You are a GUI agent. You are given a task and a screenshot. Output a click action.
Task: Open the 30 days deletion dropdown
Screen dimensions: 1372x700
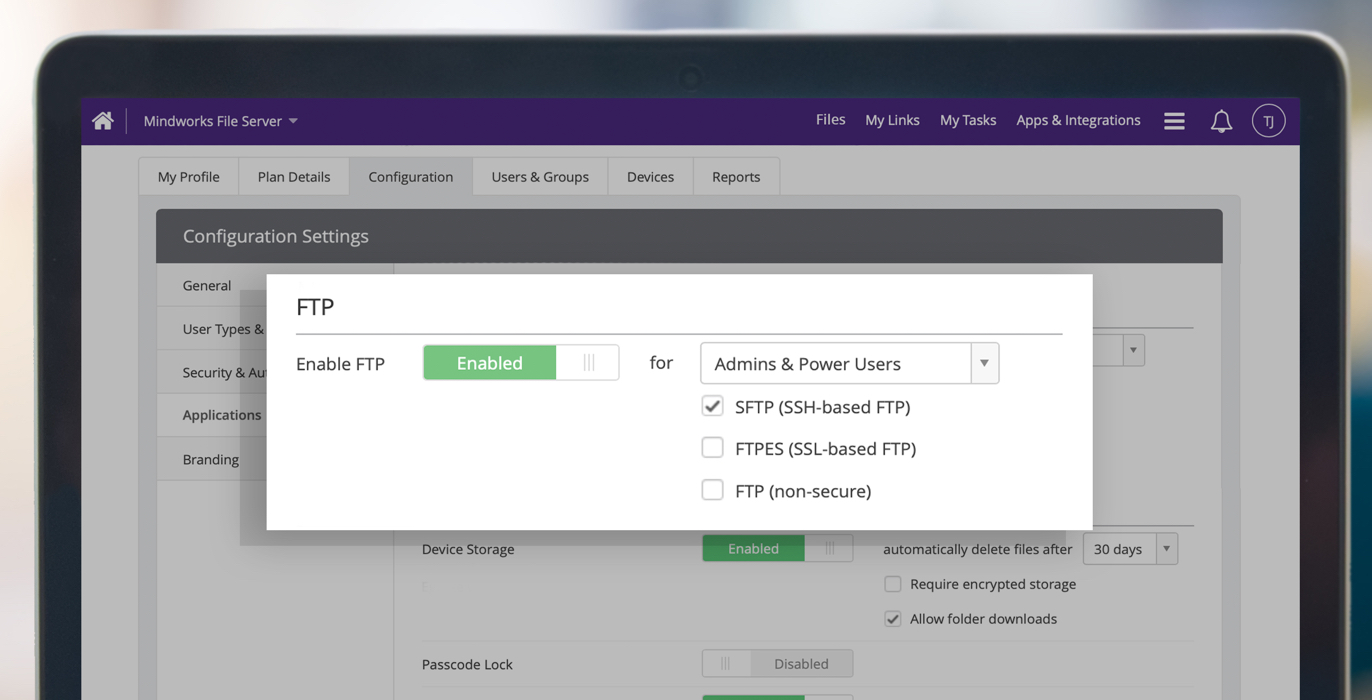point(1130,549)
